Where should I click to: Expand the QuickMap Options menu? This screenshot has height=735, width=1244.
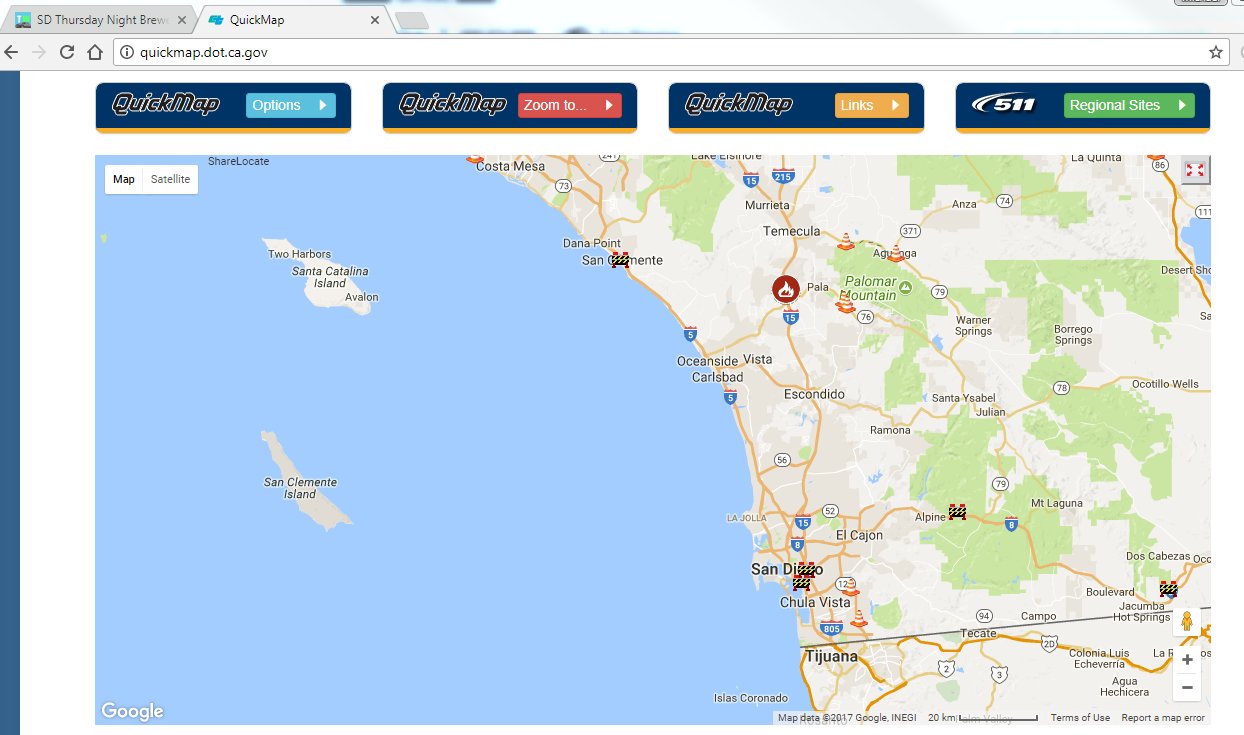(x=291, y=105)
